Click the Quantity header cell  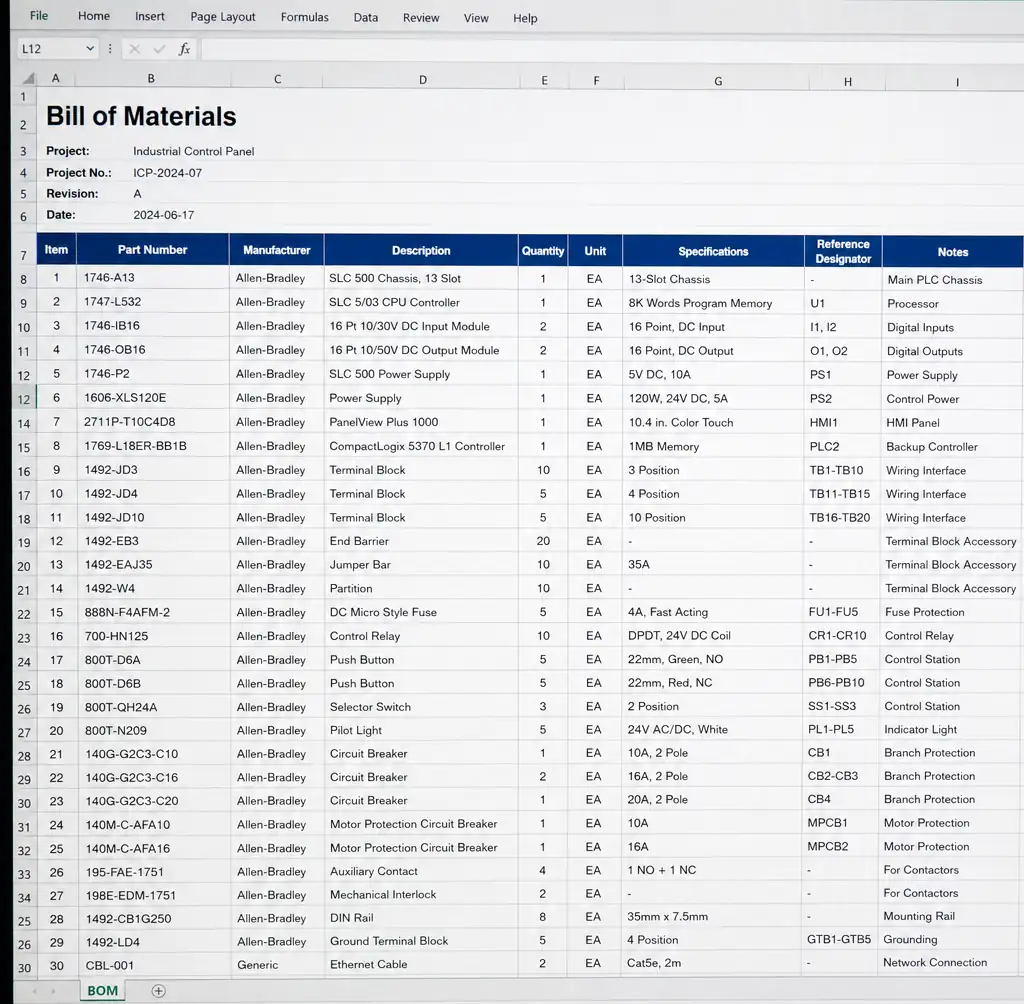click(543, 251)
